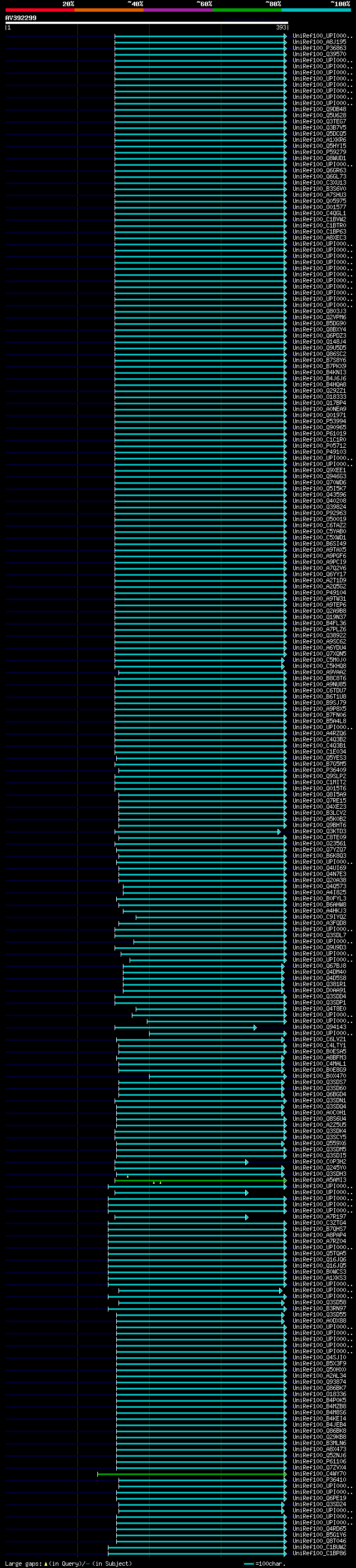356x1568 pixels.
Task: Select hit UniRef100_B3S6V0
Action: [x=319, y=189]
